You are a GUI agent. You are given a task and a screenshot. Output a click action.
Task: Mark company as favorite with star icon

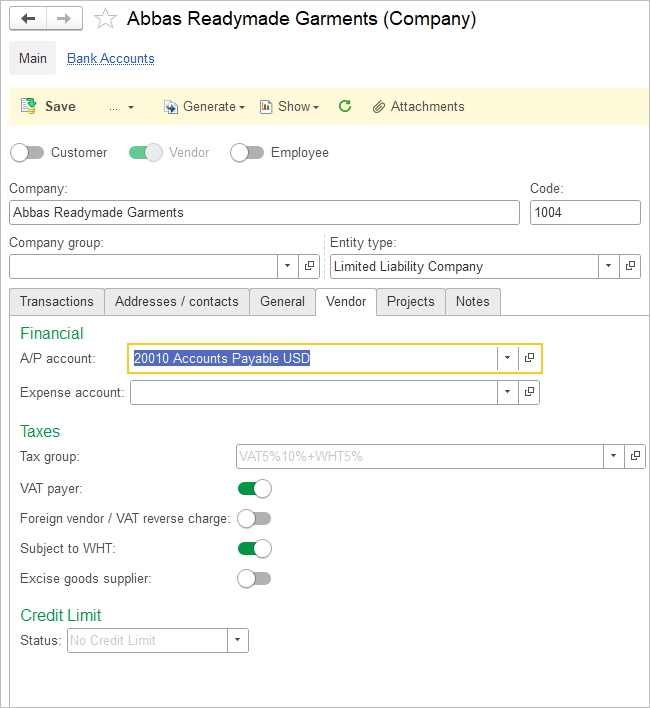105,19
